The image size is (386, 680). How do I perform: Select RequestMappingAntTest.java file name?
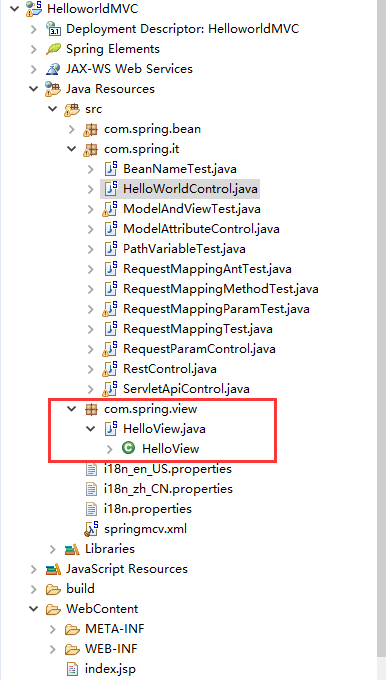(x=207, y=269)
